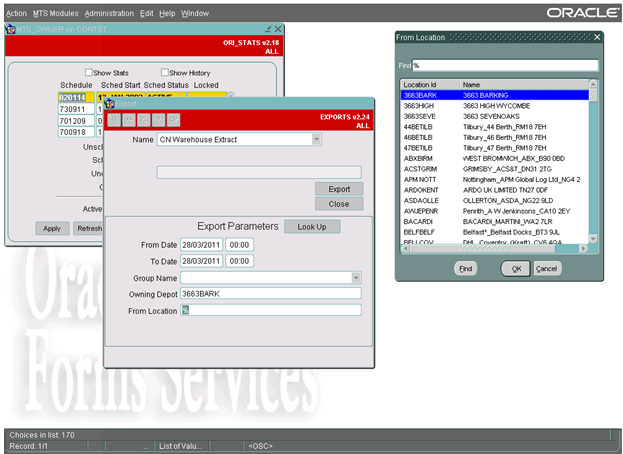Image resolution: width=623 pixels, height=454 pixels.
Task: Select the 47BETILB location row
Action: 495,148
